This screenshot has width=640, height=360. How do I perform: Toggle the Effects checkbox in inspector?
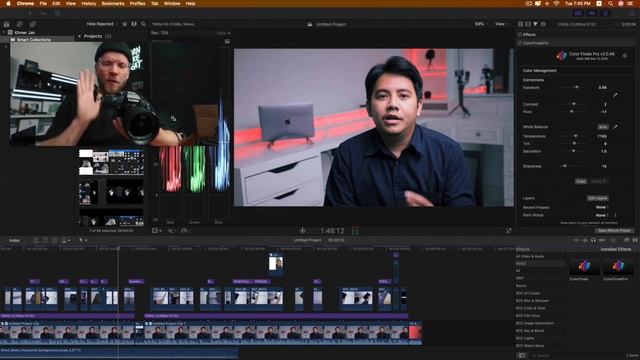click(x=520, y=35)
